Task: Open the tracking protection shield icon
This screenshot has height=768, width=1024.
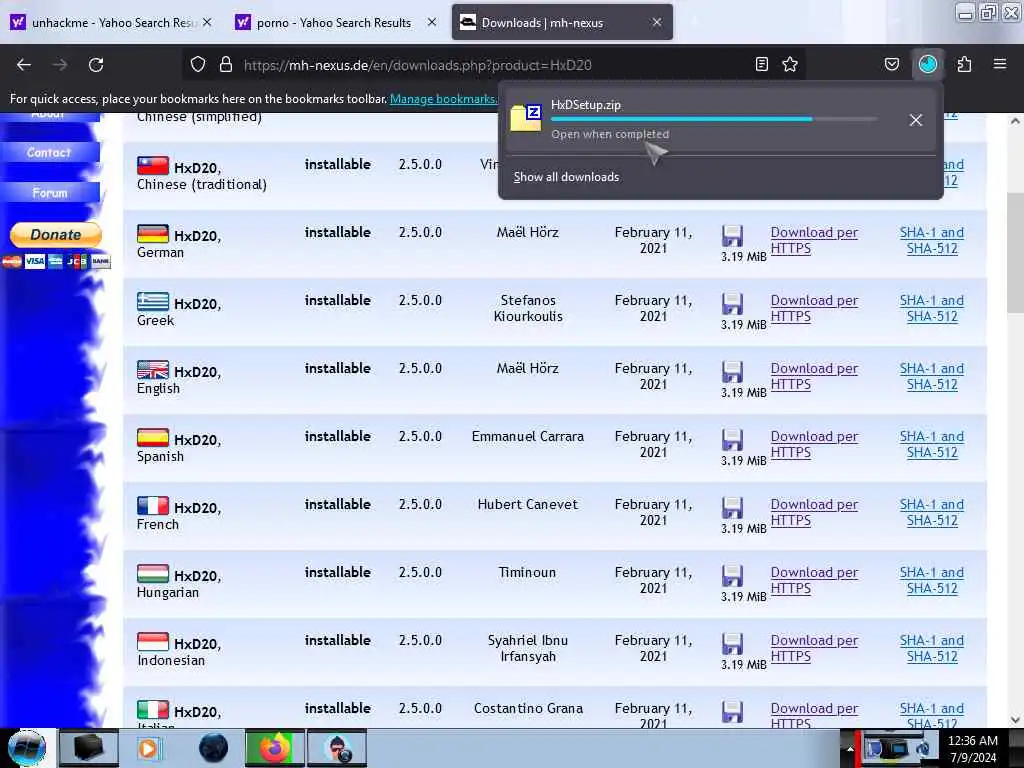Action: (198, 64)
